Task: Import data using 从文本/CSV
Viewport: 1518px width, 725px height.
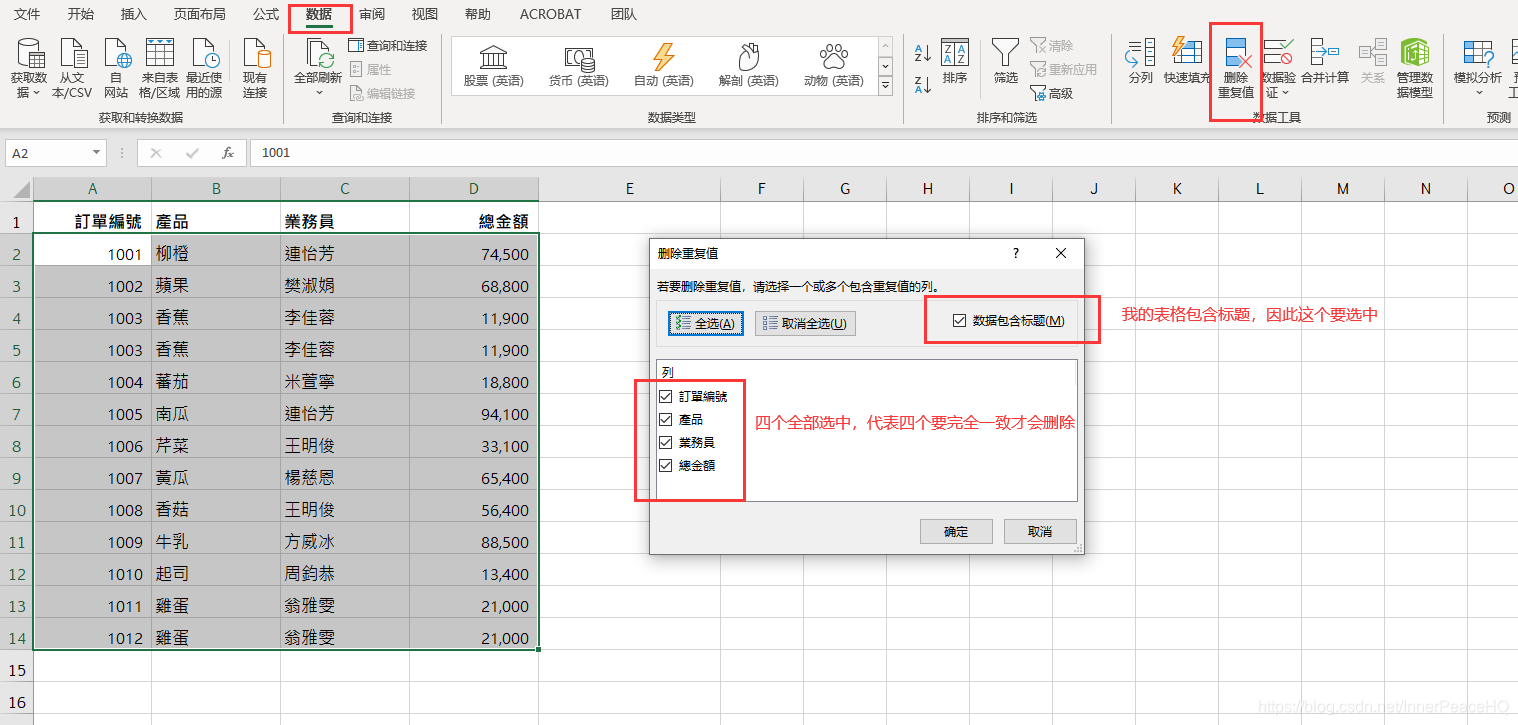Action: (x=72, y=68)
